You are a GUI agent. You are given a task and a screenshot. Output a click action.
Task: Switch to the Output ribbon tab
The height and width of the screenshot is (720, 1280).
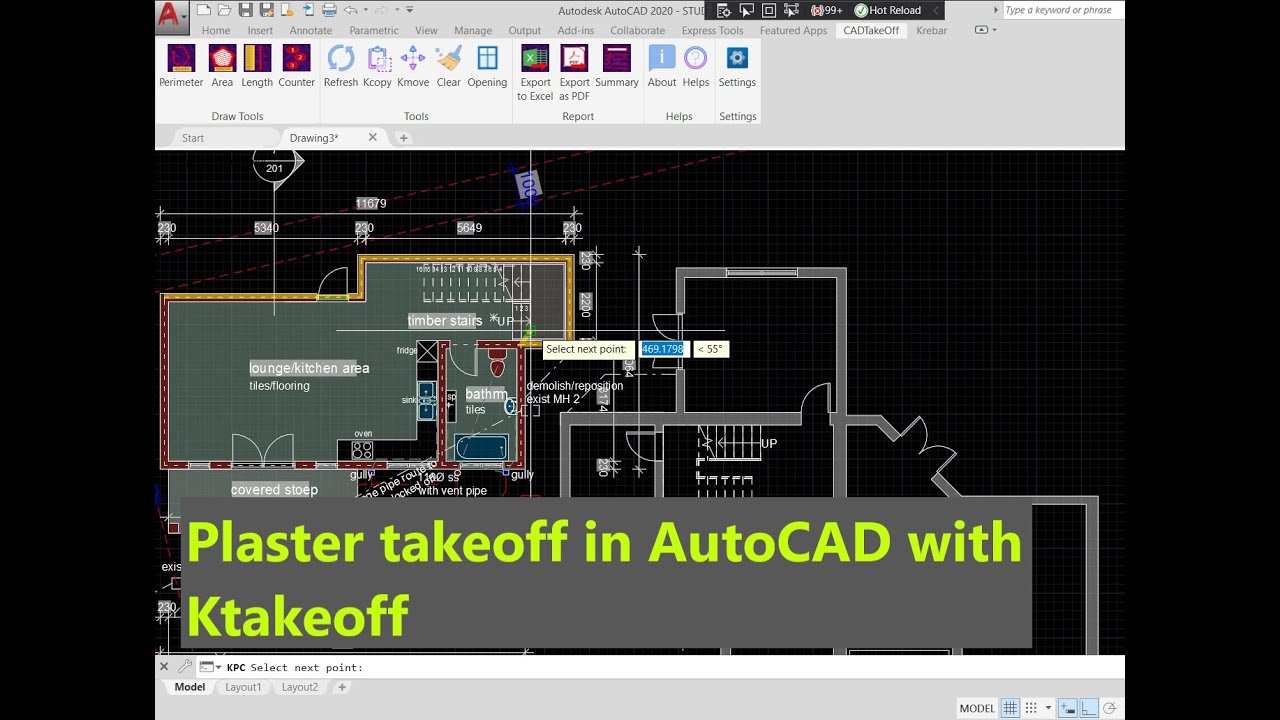524,30
